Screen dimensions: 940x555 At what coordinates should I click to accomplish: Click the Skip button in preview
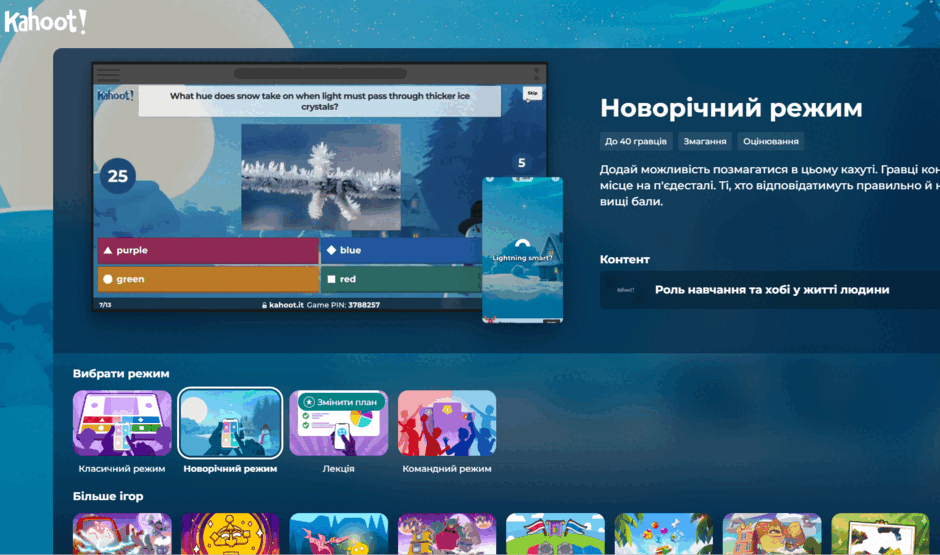coord(532,93)
